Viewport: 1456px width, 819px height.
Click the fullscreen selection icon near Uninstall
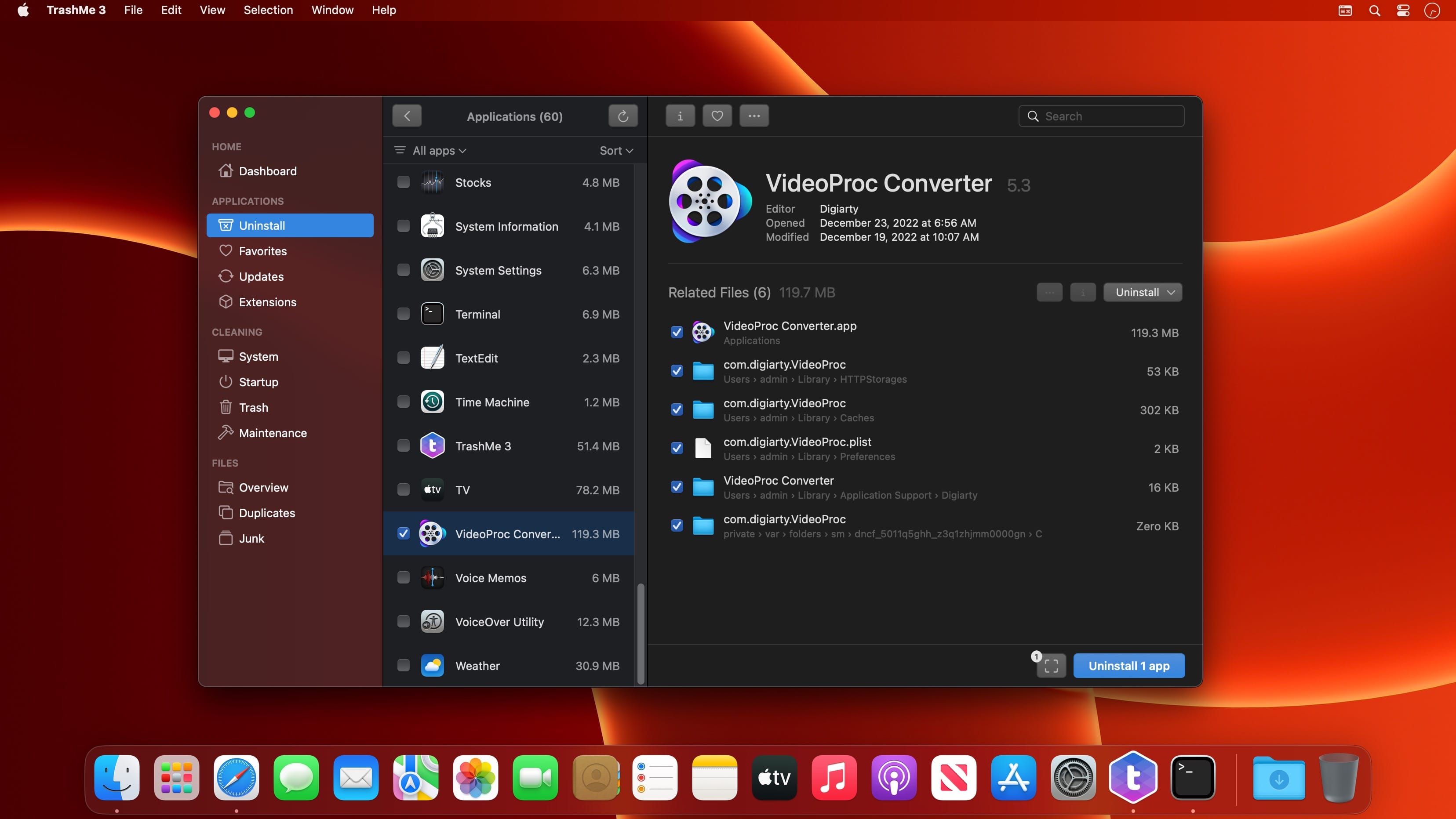pos(1051,666)
